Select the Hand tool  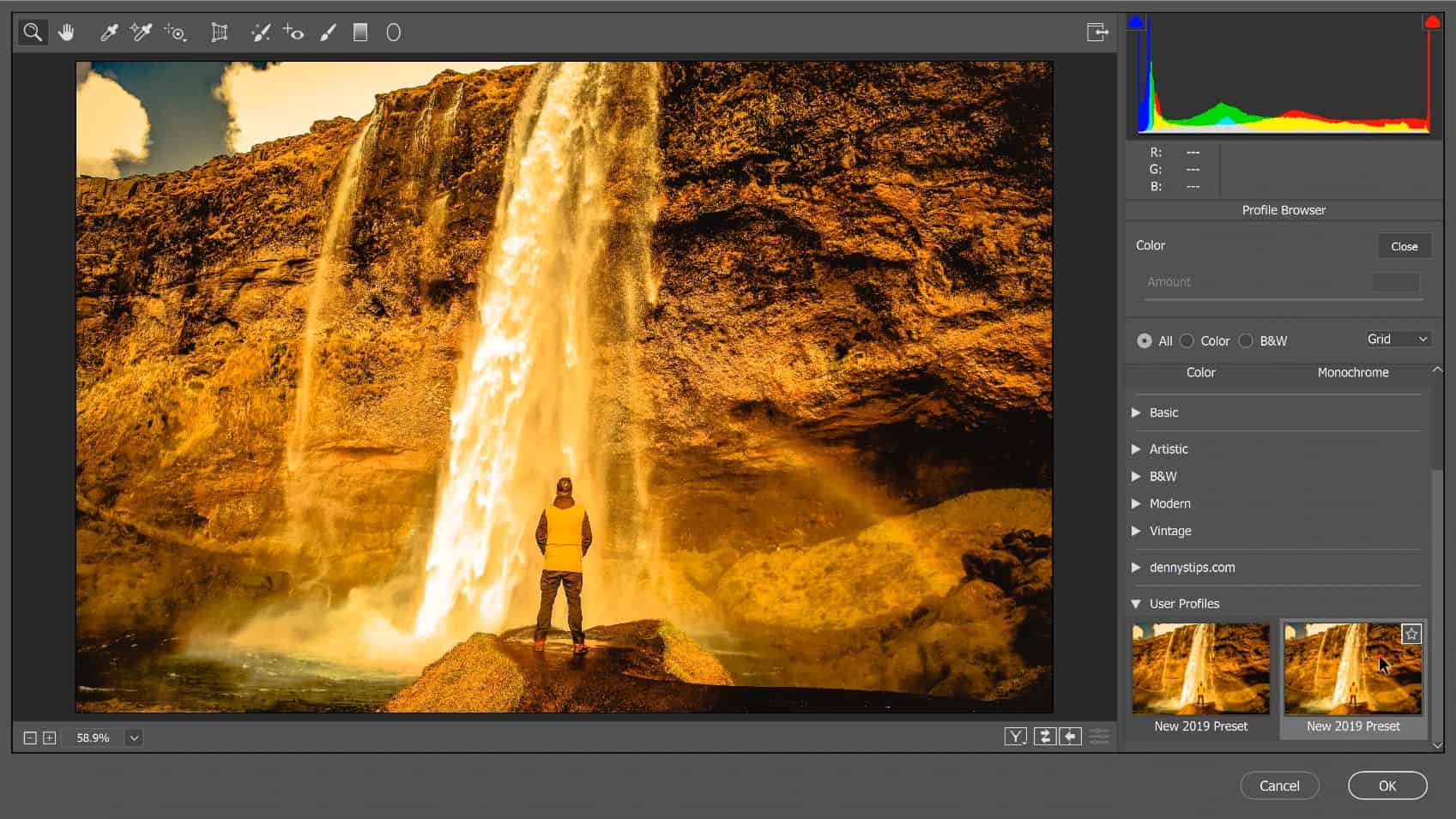coord(66,33)
